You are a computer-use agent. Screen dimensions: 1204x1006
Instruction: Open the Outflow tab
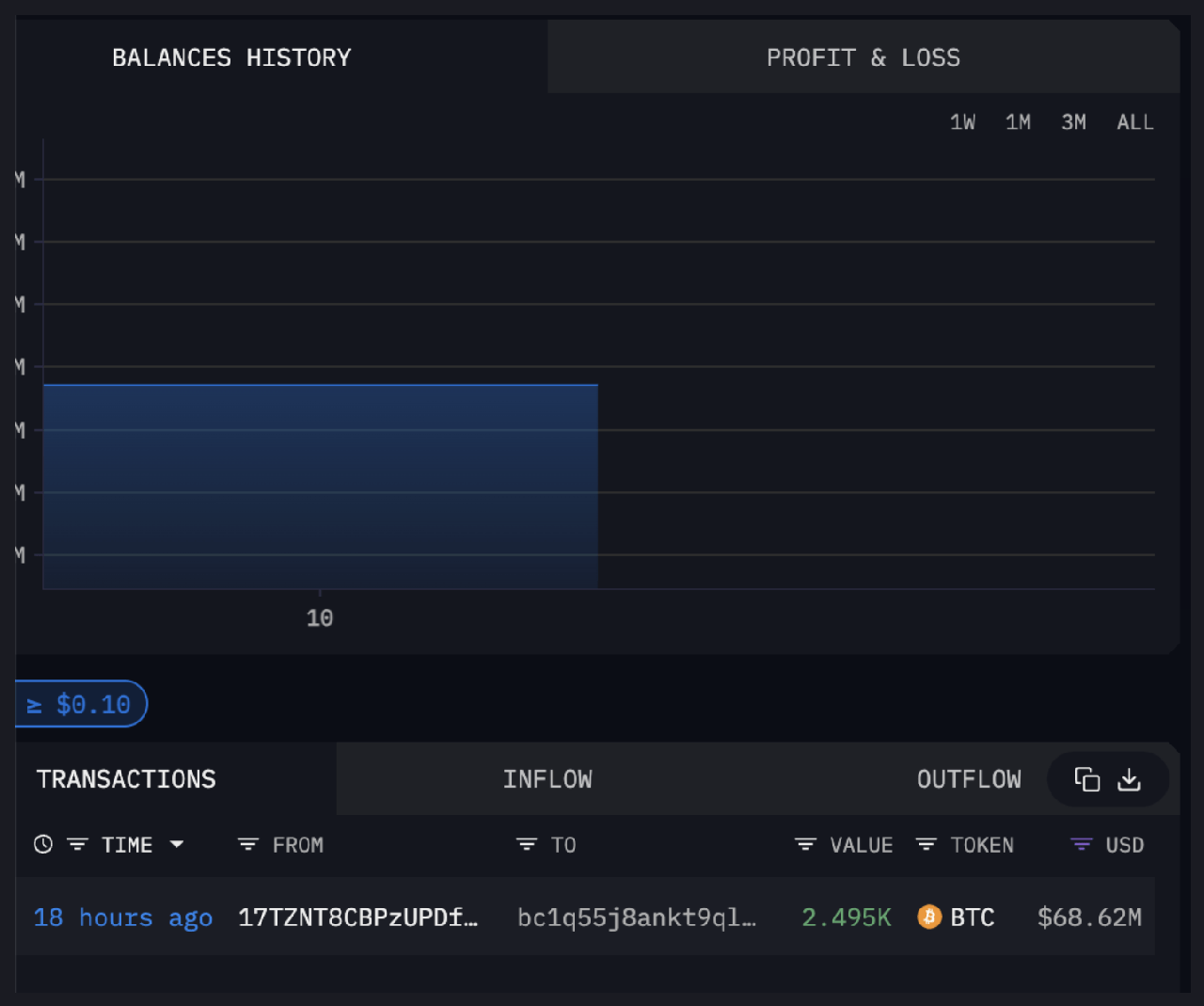point(969,779)
